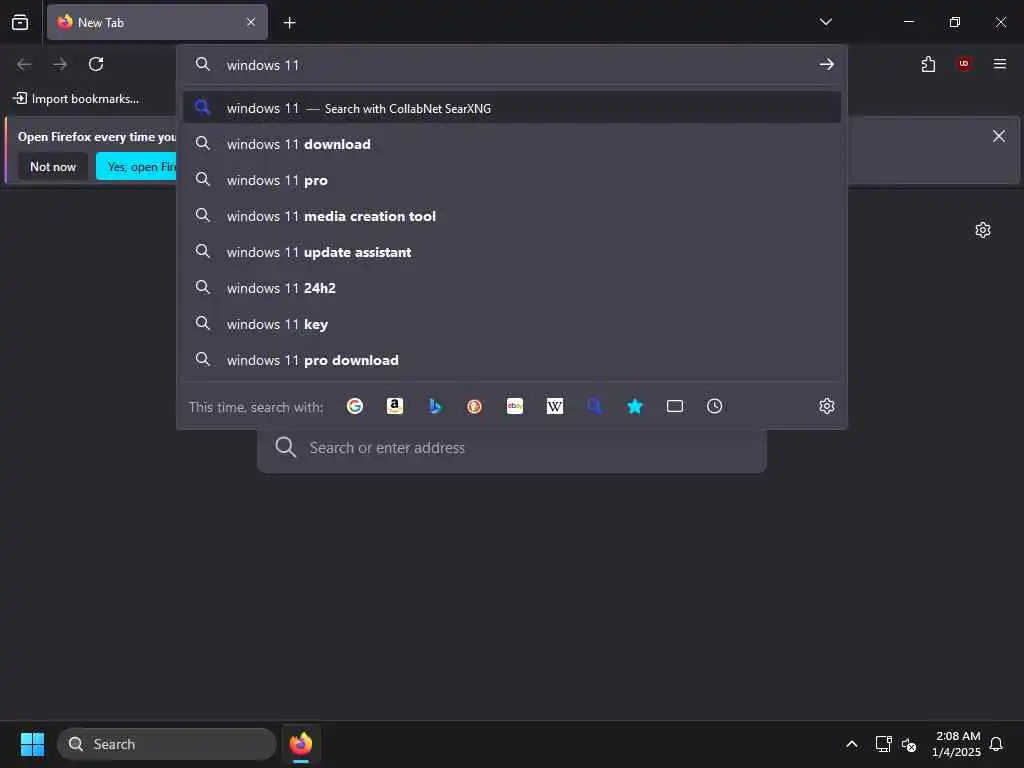Search with CollabNet SearXNG icon
The height and width of the screenshot is (768, 1024).
pyautogui.click(x=594, y=406)
